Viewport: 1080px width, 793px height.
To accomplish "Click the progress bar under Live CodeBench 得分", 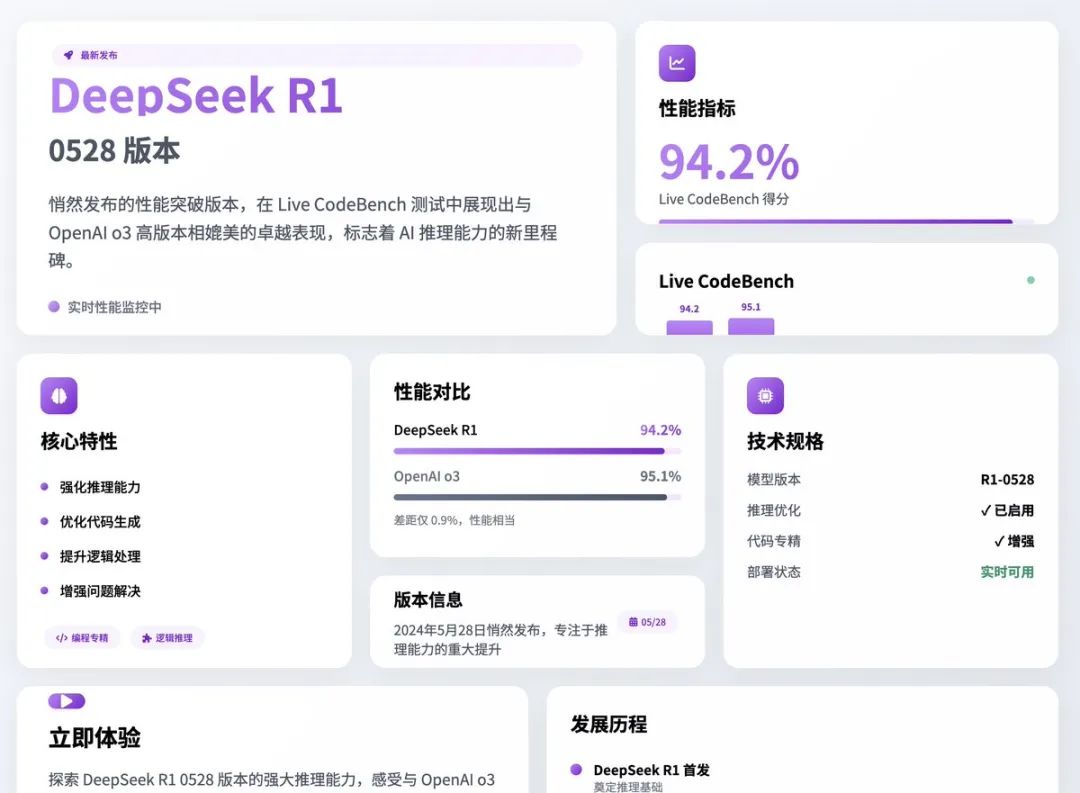I will (x=847, y=221).
